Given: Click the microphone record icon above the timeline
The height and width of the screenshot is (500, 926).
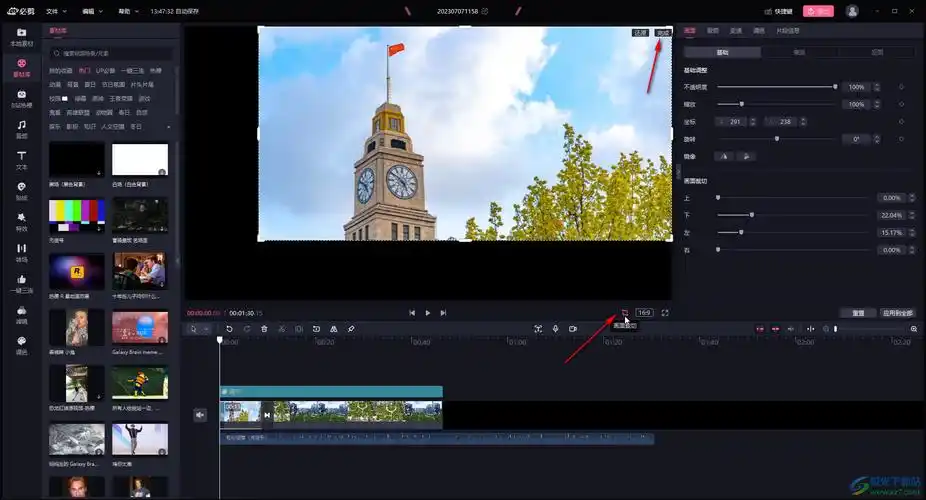Looking at the screenshot, I should pyautogui.click(x=555, y=329).
